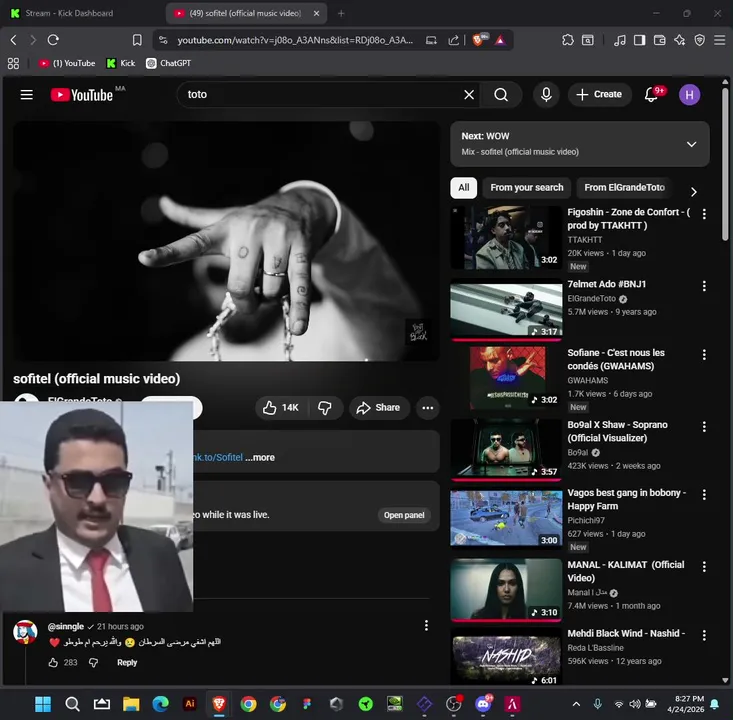733x720 pixels.
Task: Open Kick bookmark in bookmarks bar
Action: tap(121, 63)
